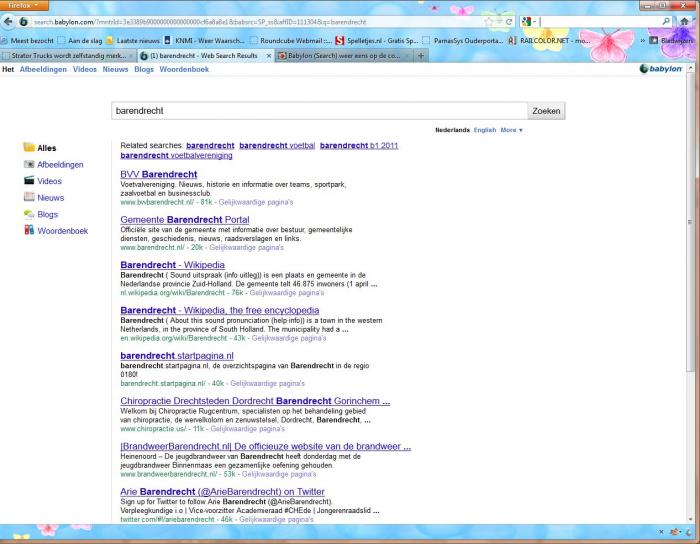This screenshot has width=700, height=544.
Task: Open the Gemeente Barendrecht Portal result
Action: pyautogui.click(x=185, y=220)
